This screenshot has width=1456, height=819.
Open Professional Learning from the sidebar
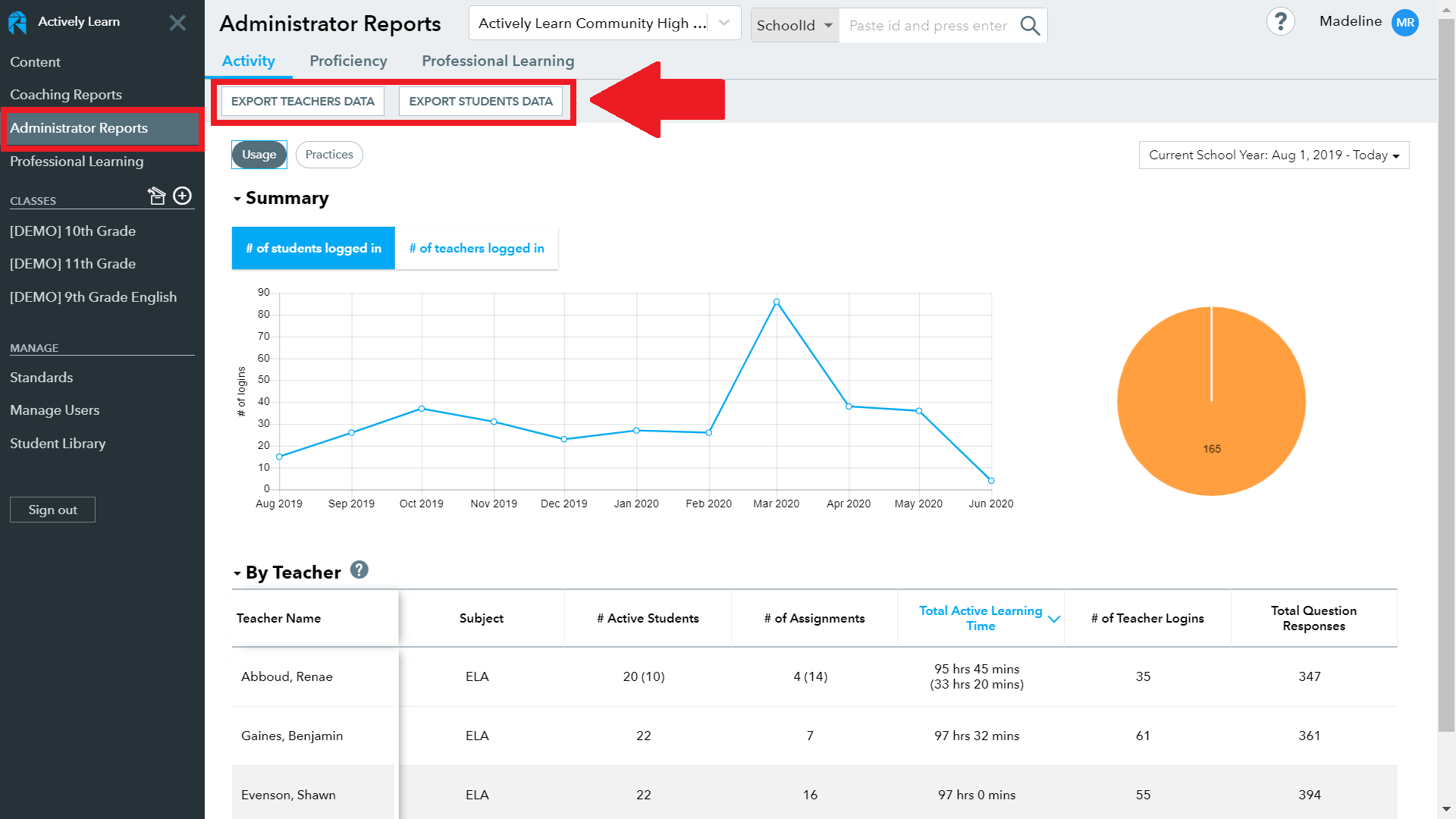coord(77,162)
